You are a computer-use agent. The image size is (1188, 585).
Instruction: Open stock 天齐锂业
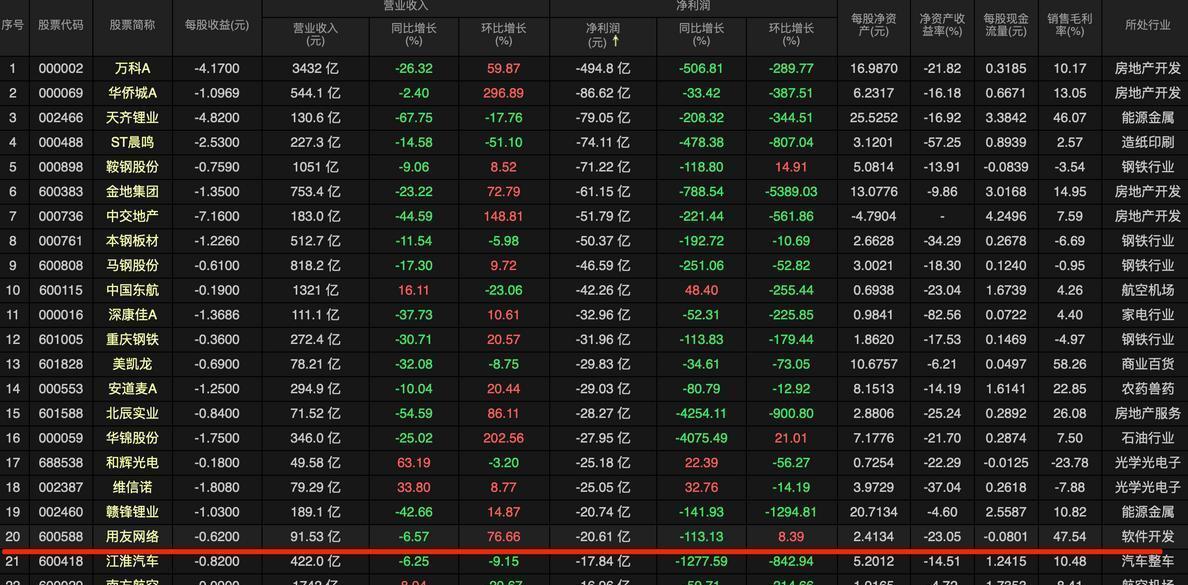click(x=133, y=117)
